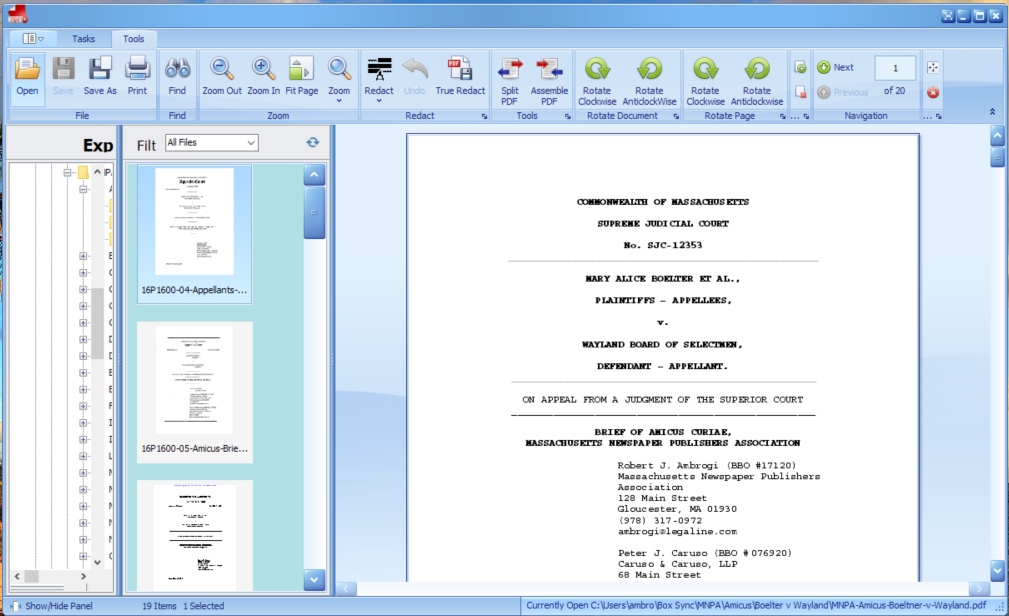Collapse the top folder node in Explorer tree

tap(67, 173)
